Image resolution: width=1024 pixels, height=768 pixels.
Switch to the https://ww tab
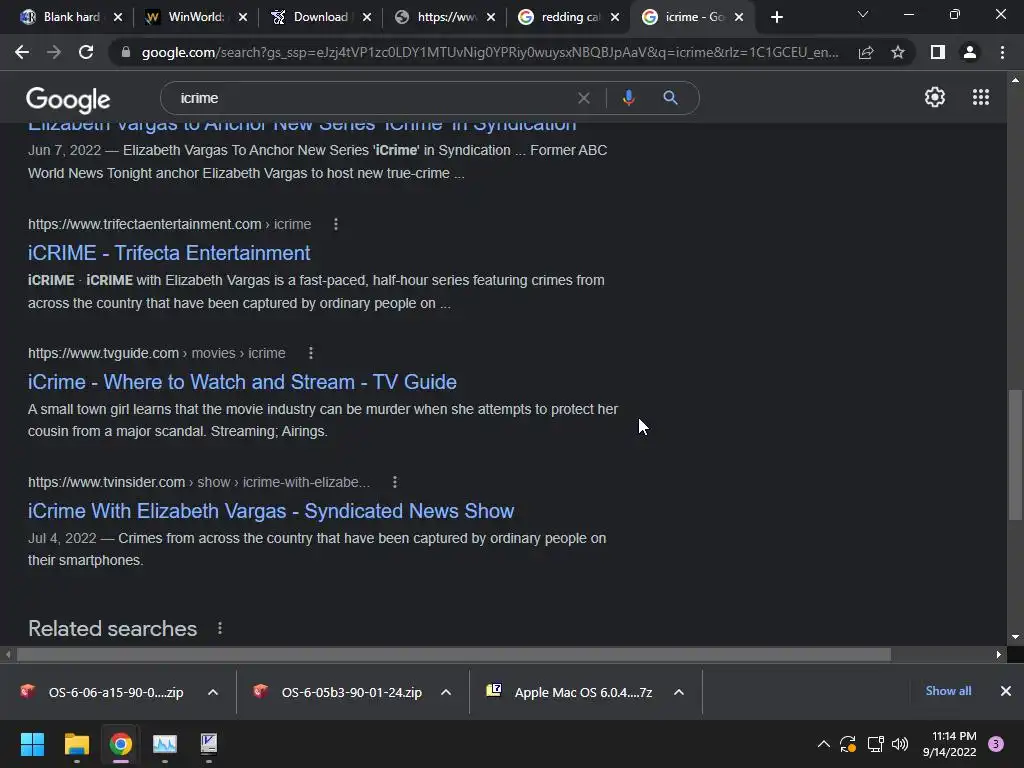(447, 17)
